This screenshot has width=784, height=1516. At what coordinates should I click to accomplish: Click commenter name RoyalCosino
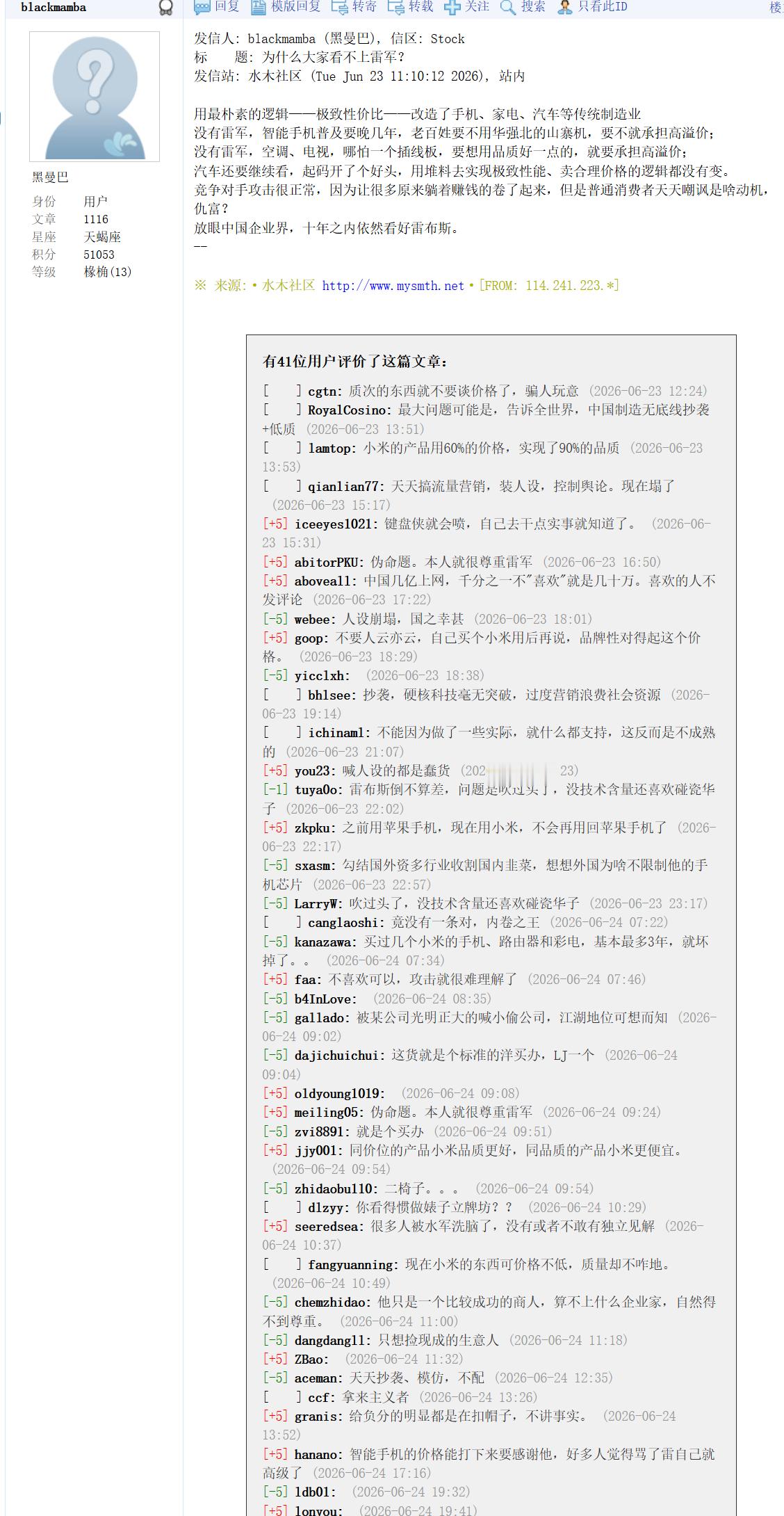coord(348,410)
